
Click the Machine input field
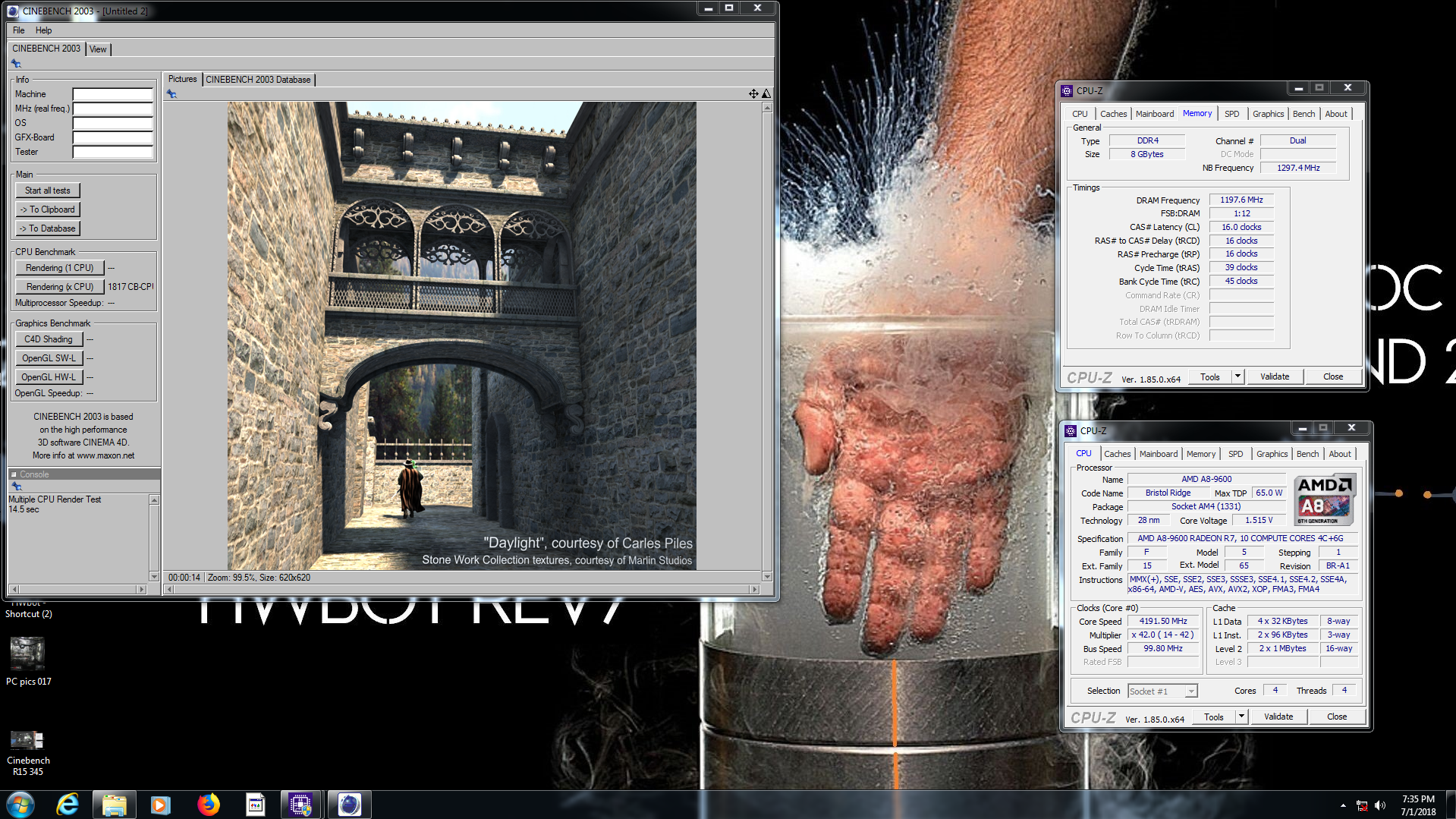tap(112, 94)
